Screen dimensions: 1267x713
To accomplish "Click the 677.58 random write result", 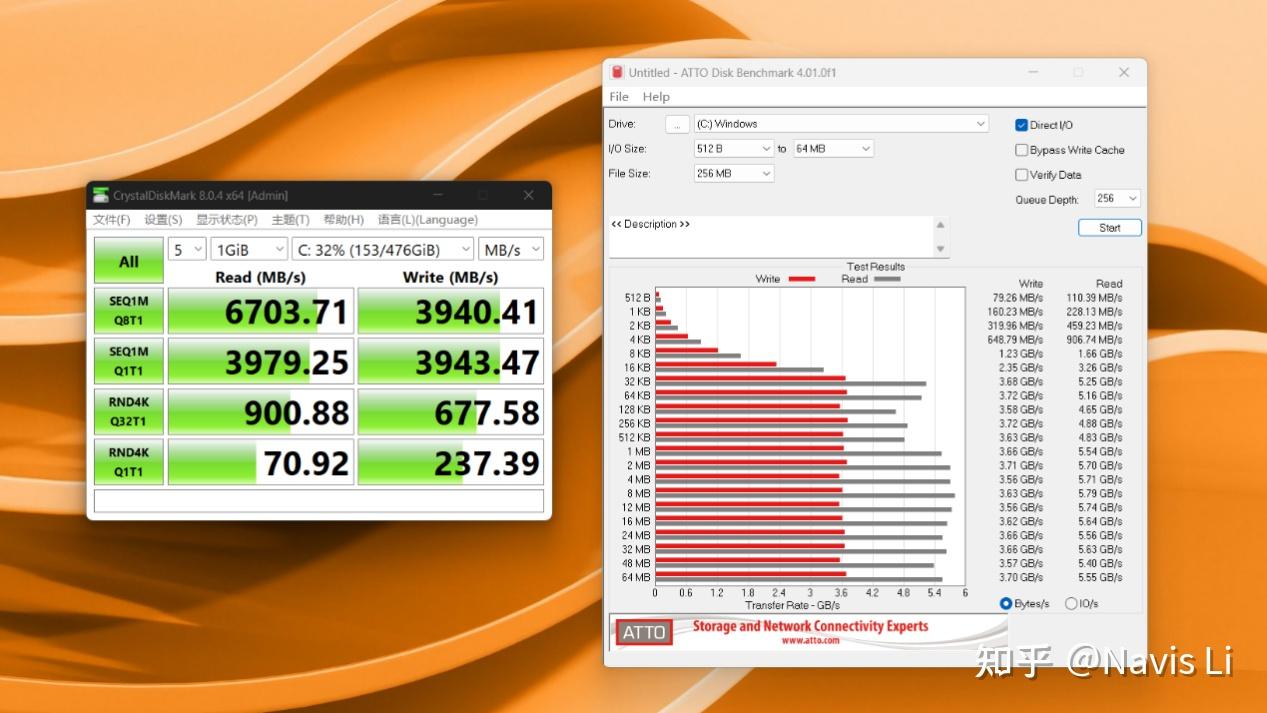I will tap(451, 411).
